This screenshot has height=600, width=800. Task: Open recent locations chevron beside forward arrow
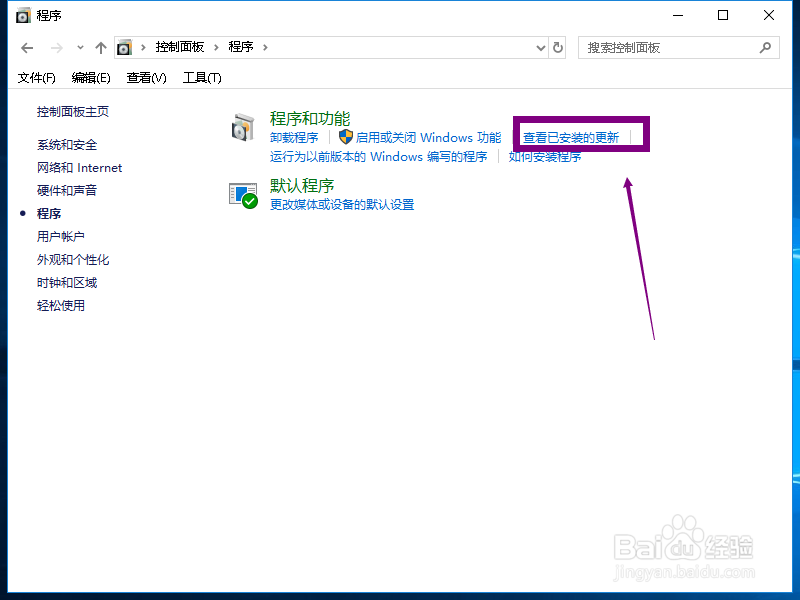coord(79,47)
